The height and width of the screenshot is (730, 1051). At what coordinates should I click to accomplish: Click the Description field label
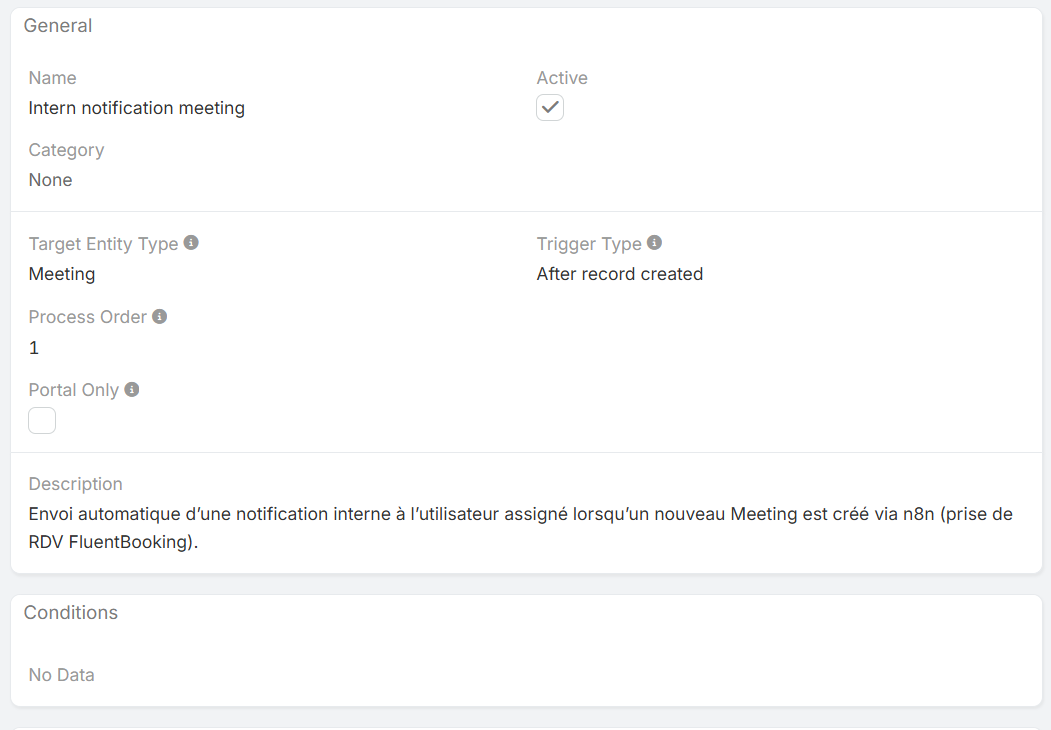pos(76,484)
